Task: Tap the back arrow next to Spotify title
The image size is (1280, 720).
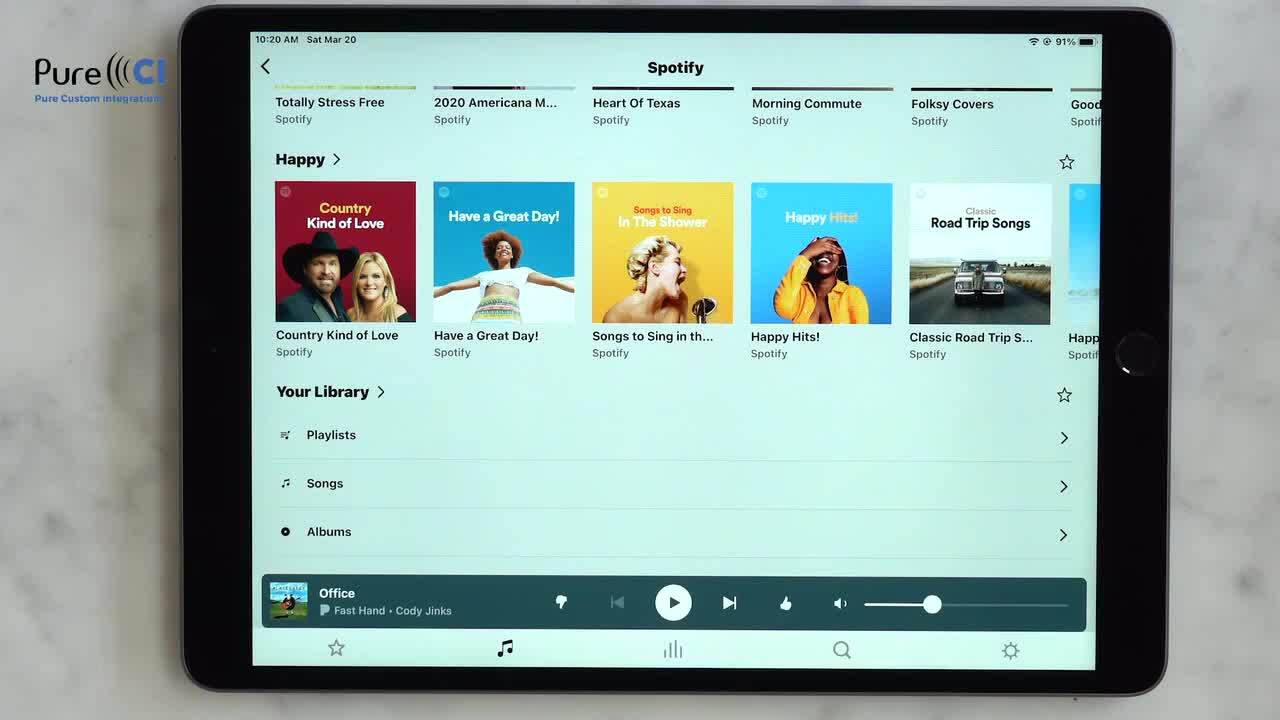Action: (x=265, y=66)
